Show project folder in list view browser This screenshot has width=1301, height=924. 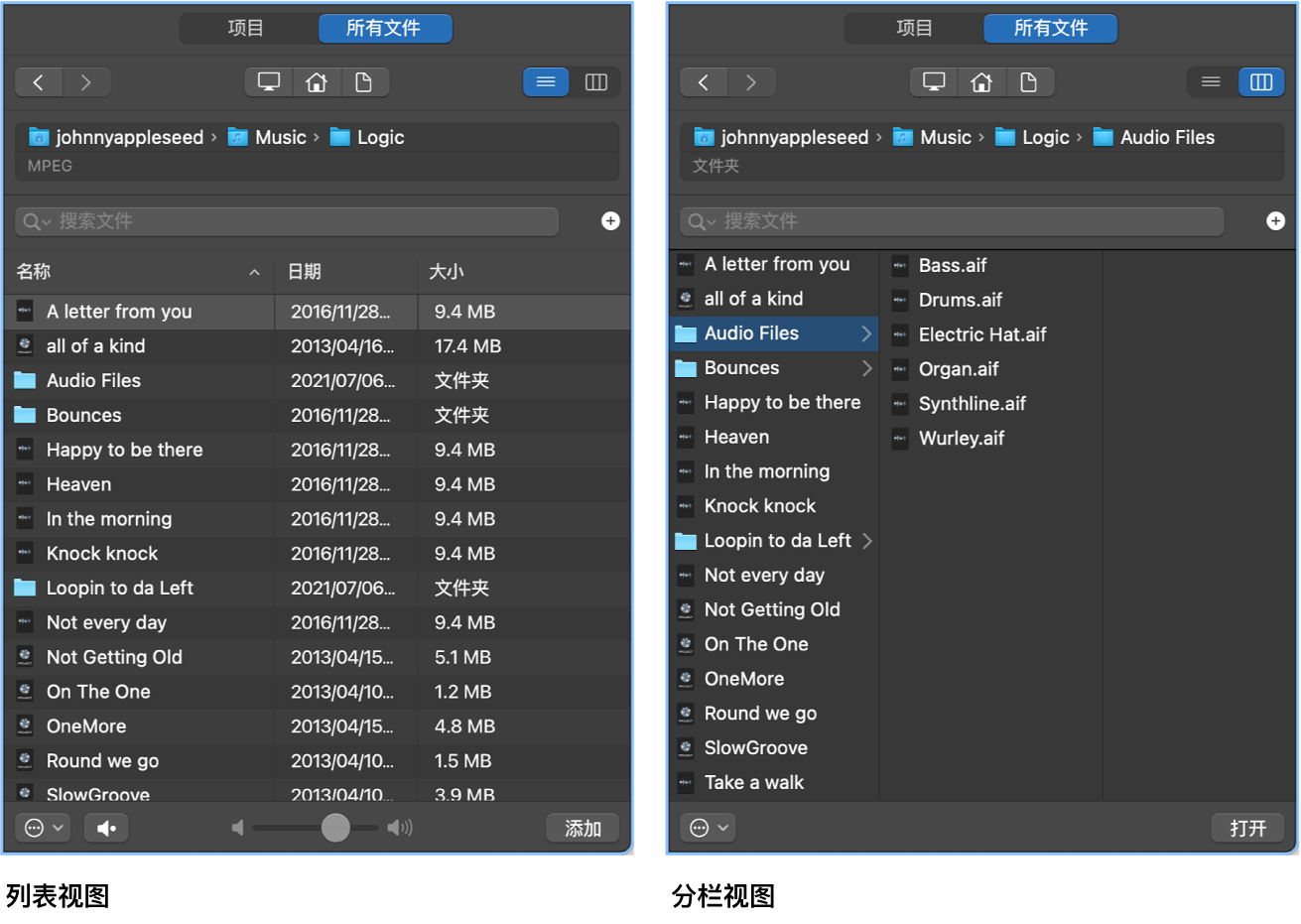pos(364,82)
